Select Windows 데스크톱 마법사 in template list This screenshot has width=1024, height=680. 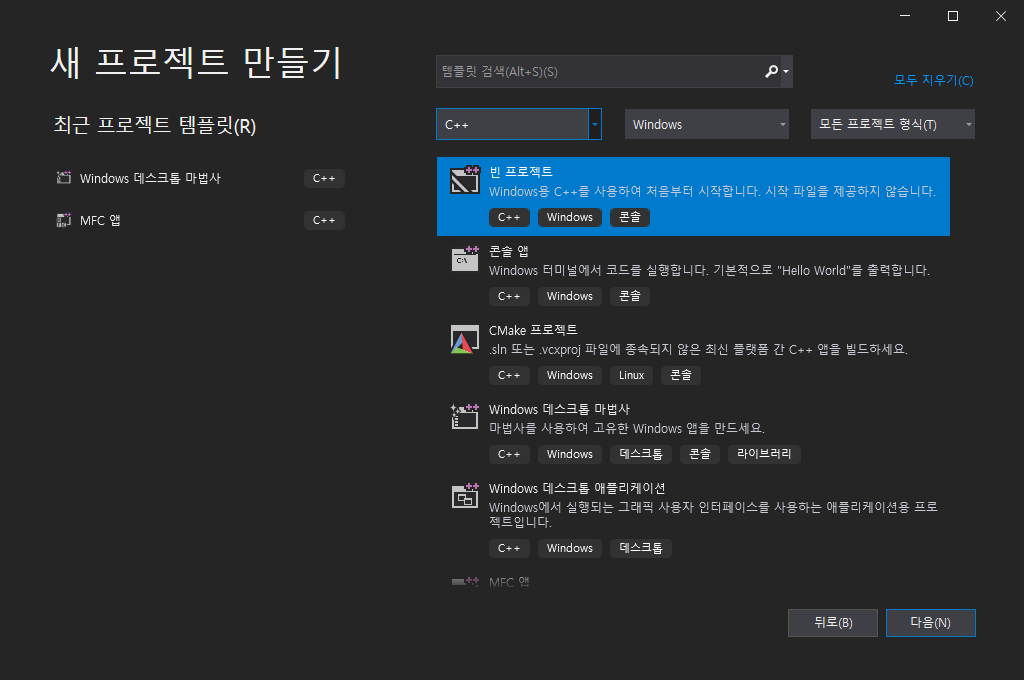pyautogui.click(x=559, y=409)
